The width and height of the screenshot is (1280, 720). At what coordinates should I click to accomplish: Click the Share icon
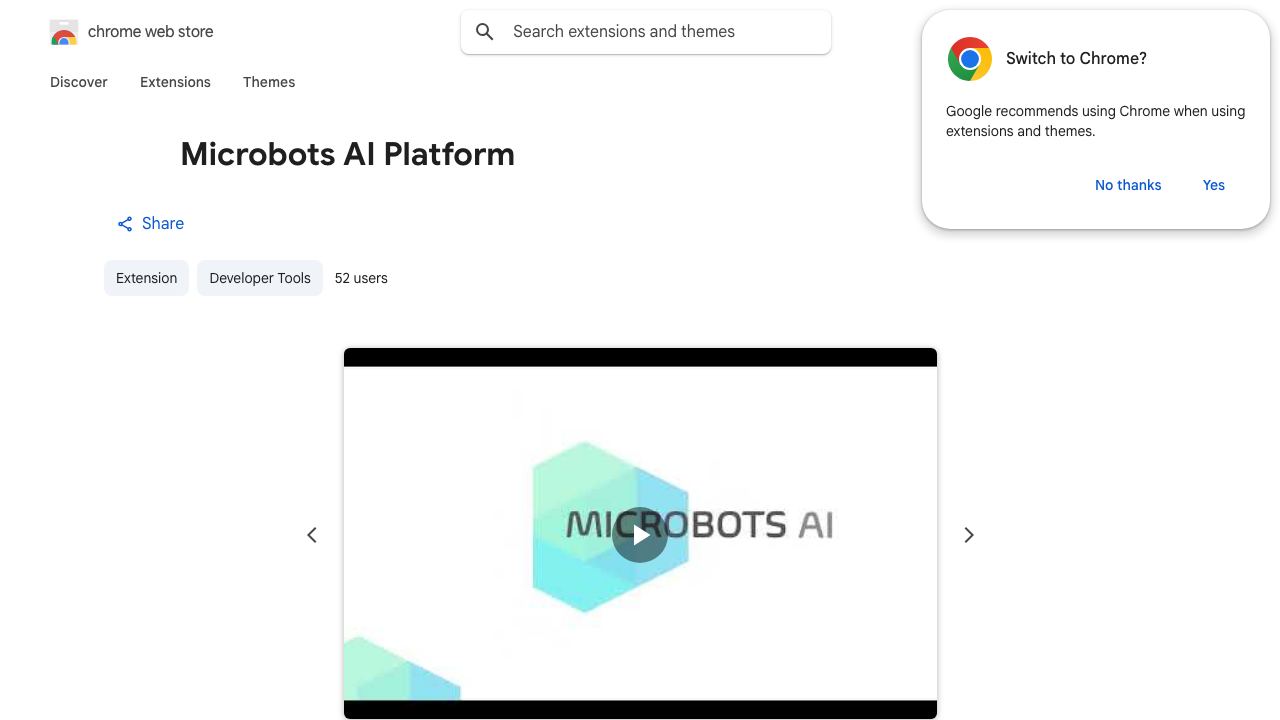[x=125, y=224]
